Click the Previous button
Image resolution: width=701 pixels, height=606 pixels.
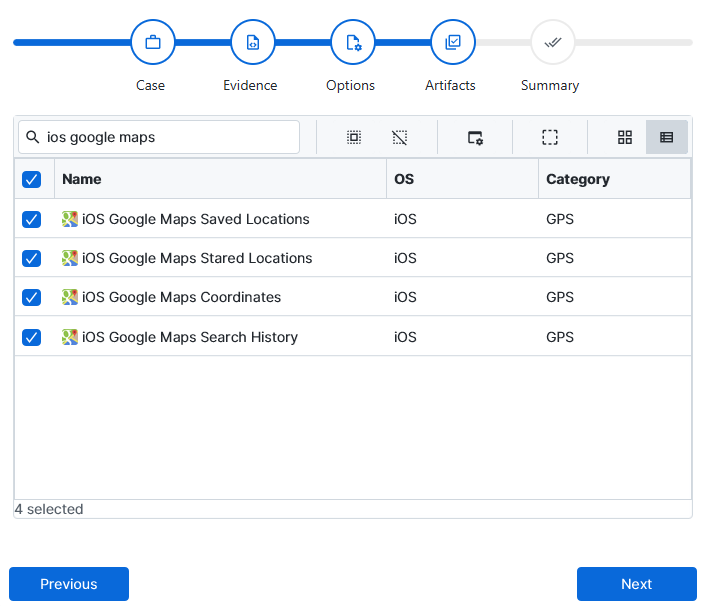tap(69, 584)
